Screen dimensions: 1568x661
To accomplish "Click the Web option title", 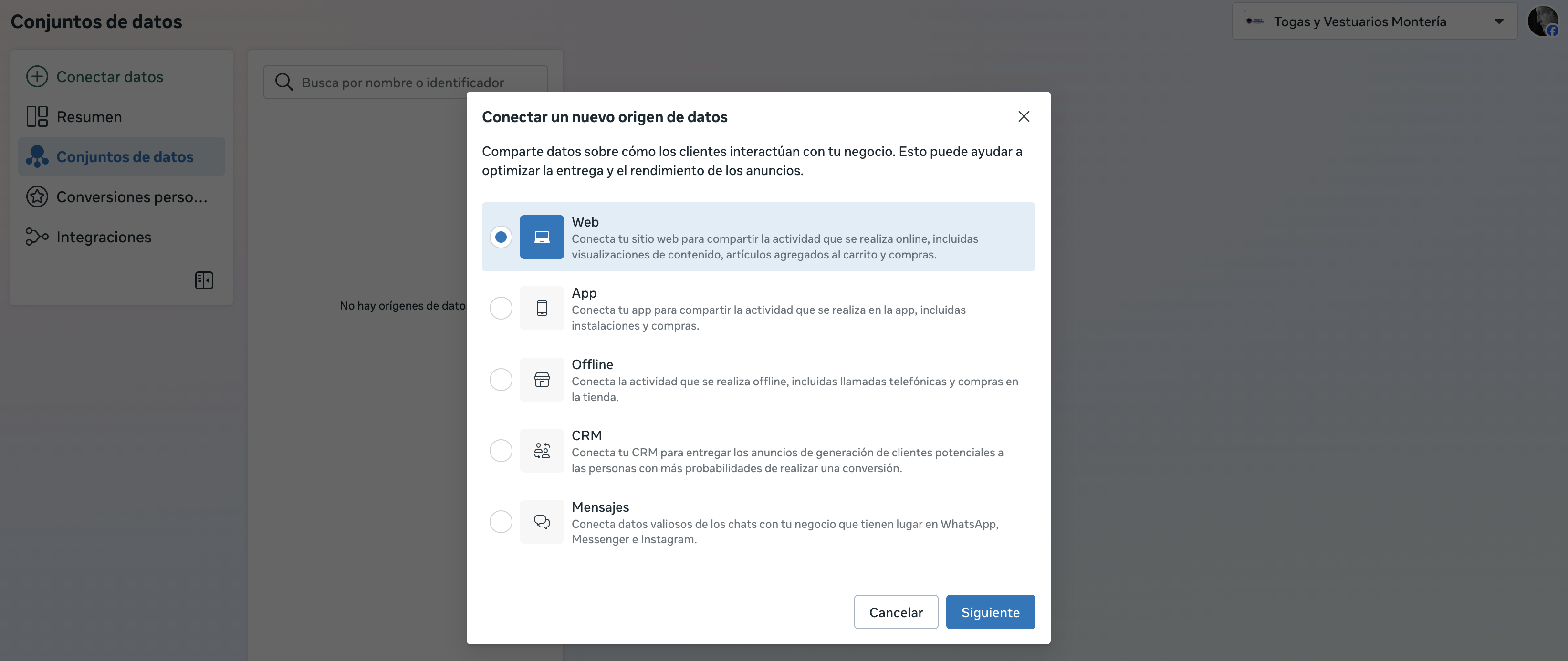I will (585, 222).
